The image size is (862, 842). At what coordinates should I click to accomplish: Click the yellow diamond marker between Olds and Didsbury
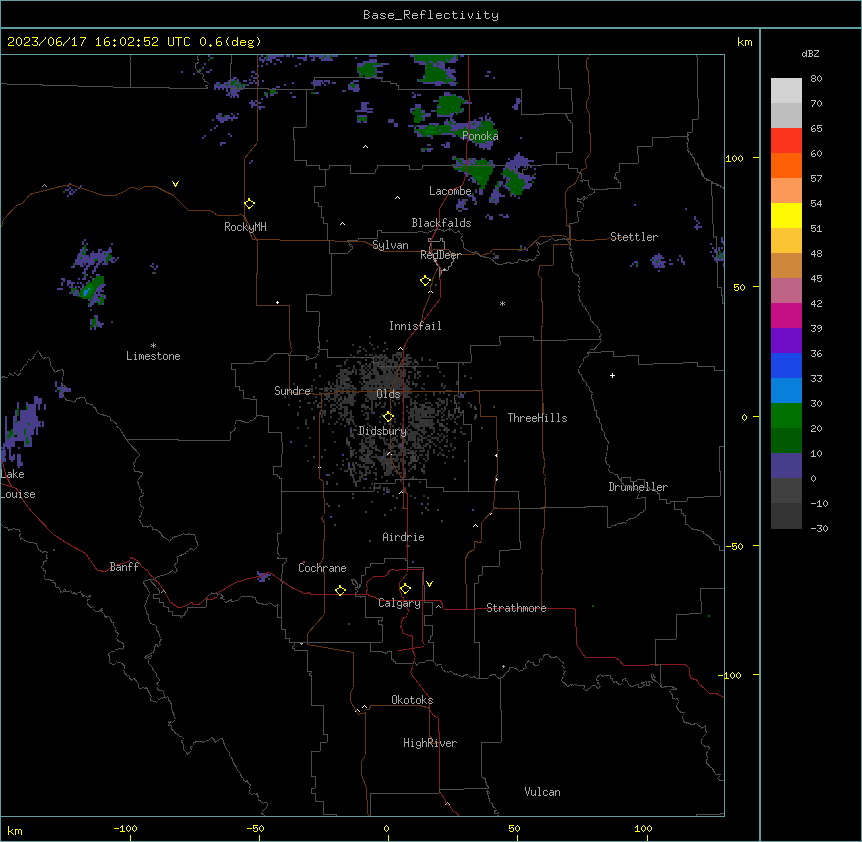point(388,417)
